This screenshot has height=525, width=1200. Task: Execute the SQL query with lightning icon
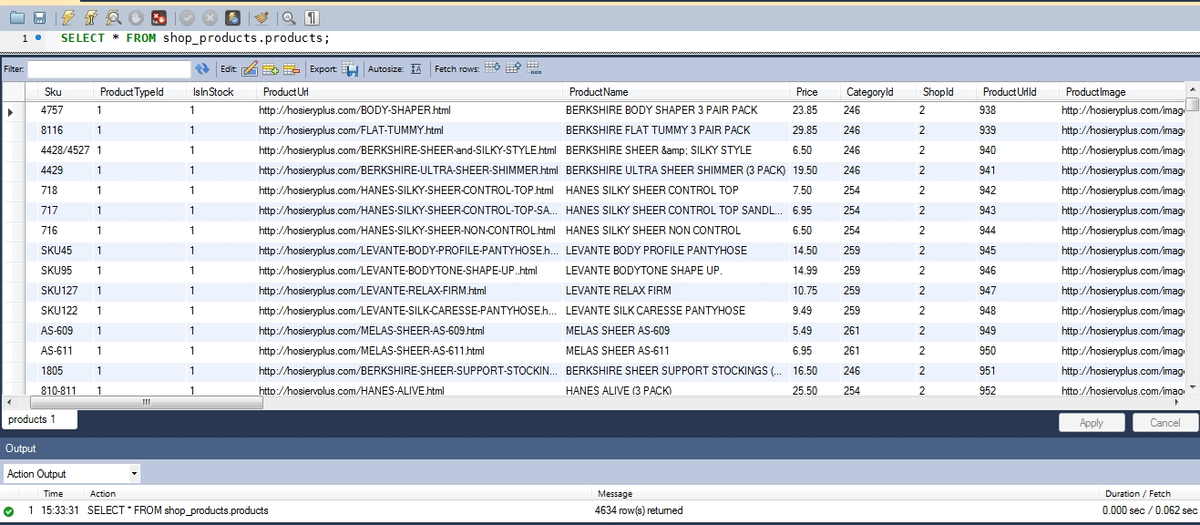click(68, 18)
